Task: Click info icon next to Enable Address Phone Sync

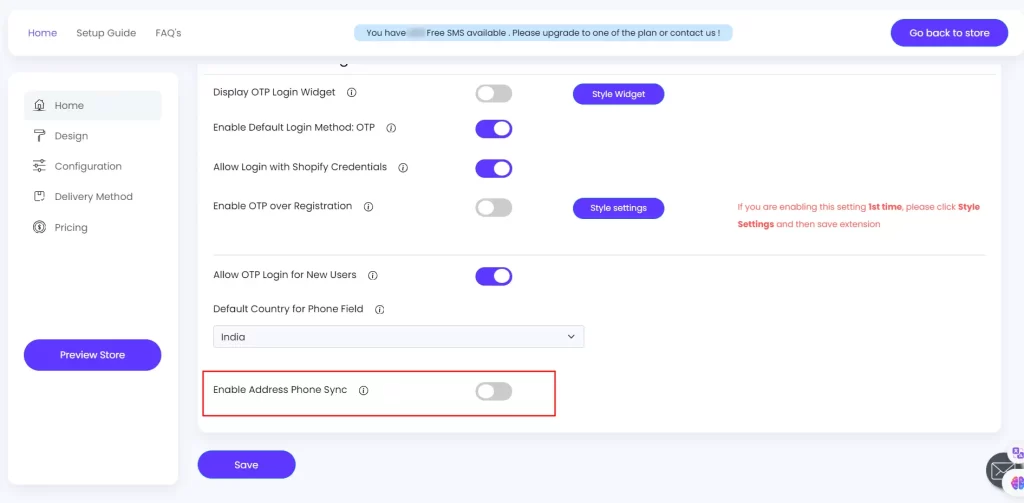Action: [363, 390]
